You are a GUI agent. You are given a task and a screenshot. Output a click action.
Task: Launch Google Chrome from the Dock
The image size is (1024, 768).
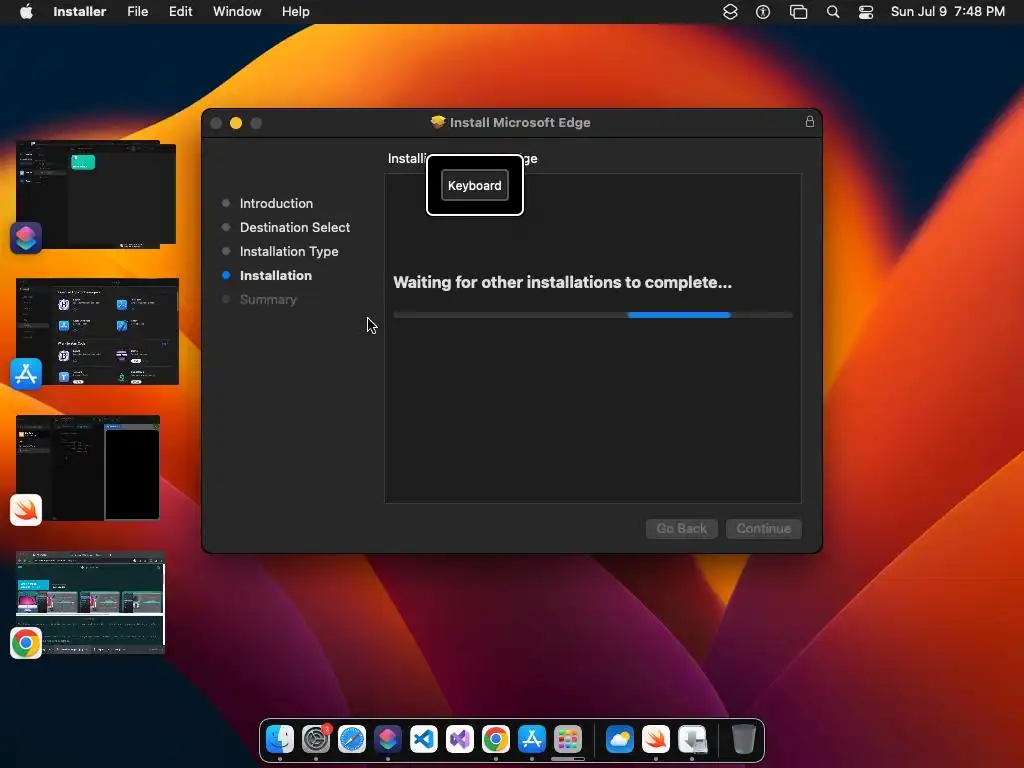tap(496, 739)
